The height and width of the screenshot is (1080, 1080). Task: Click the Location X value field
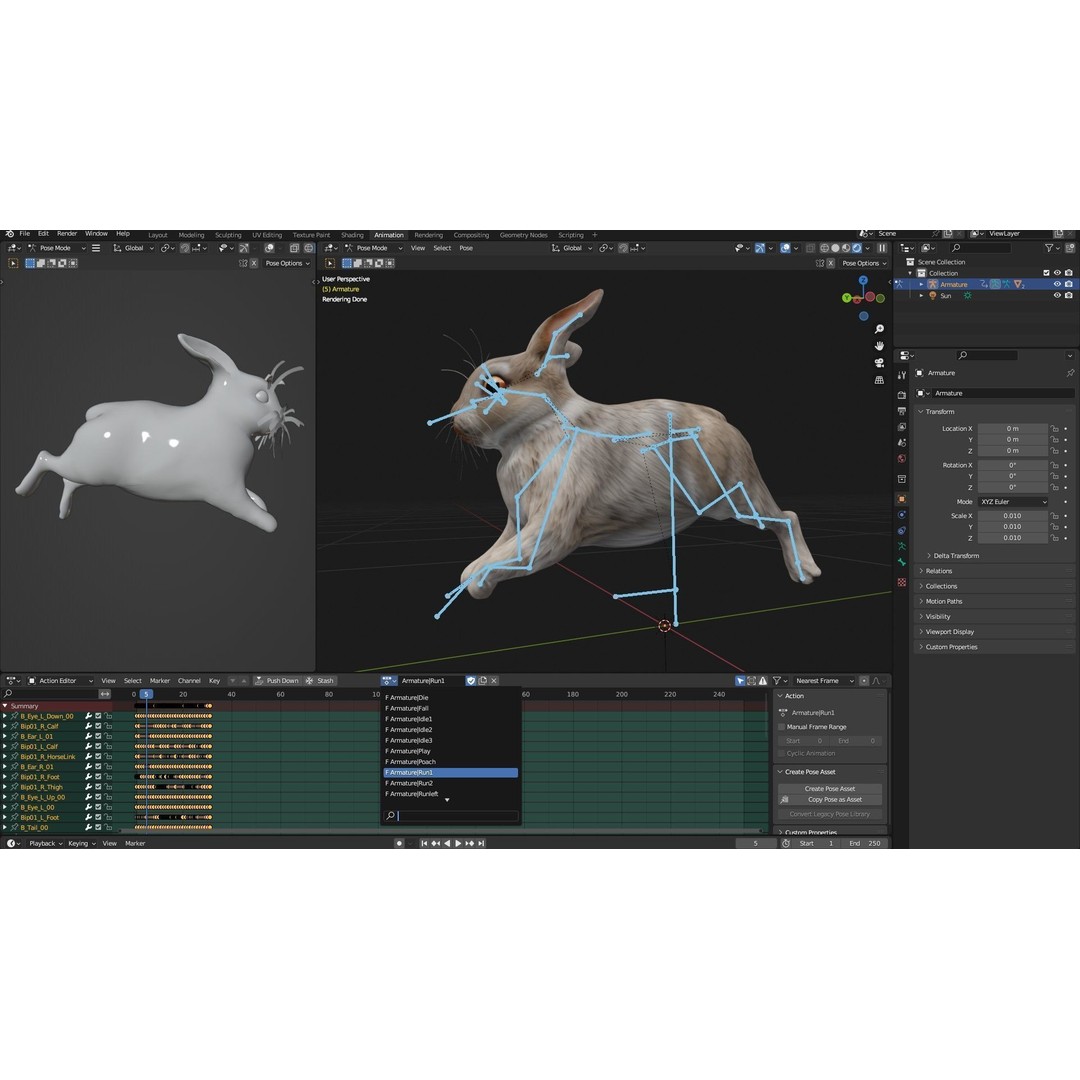tap(1012, 428)
